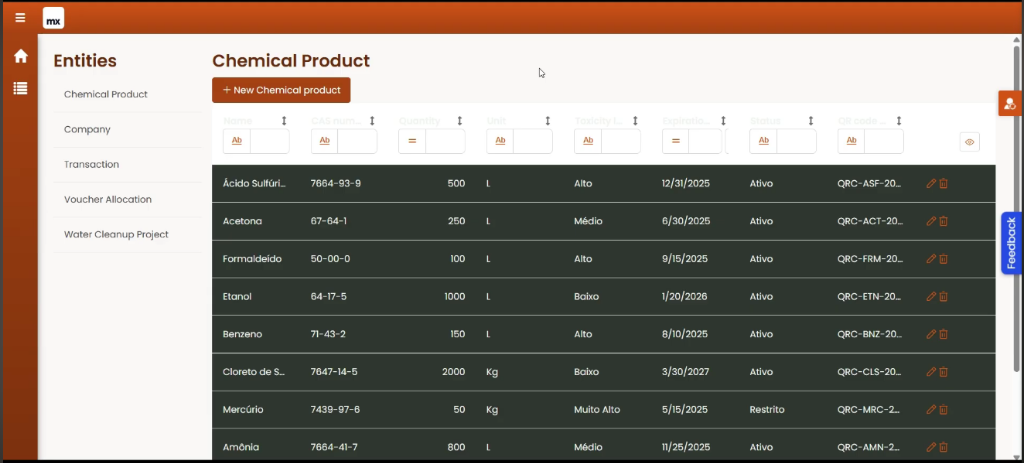Screen dimensions: 1024x463
Task: Edit the Acetona row
Action: pos(931,221)
